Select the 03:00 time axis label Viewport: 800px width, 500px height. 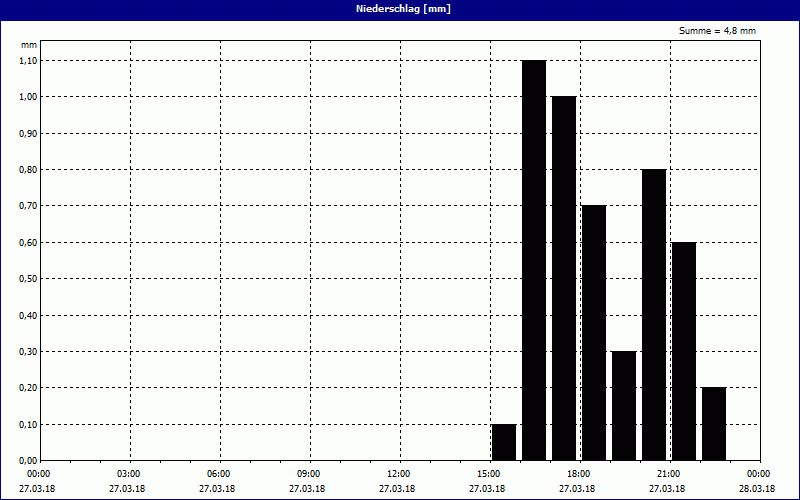coord(128,473)
